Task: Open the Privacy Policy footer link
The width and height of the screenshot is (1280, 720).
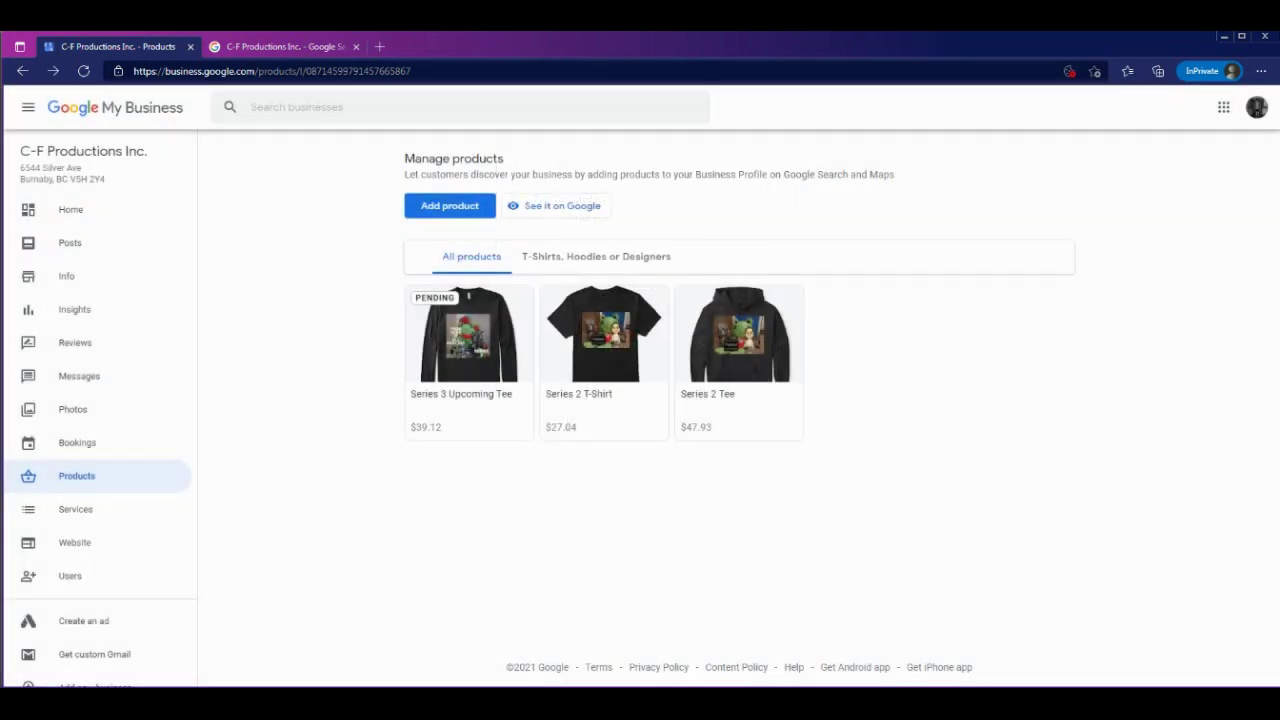Action: [x=658, y=667]
